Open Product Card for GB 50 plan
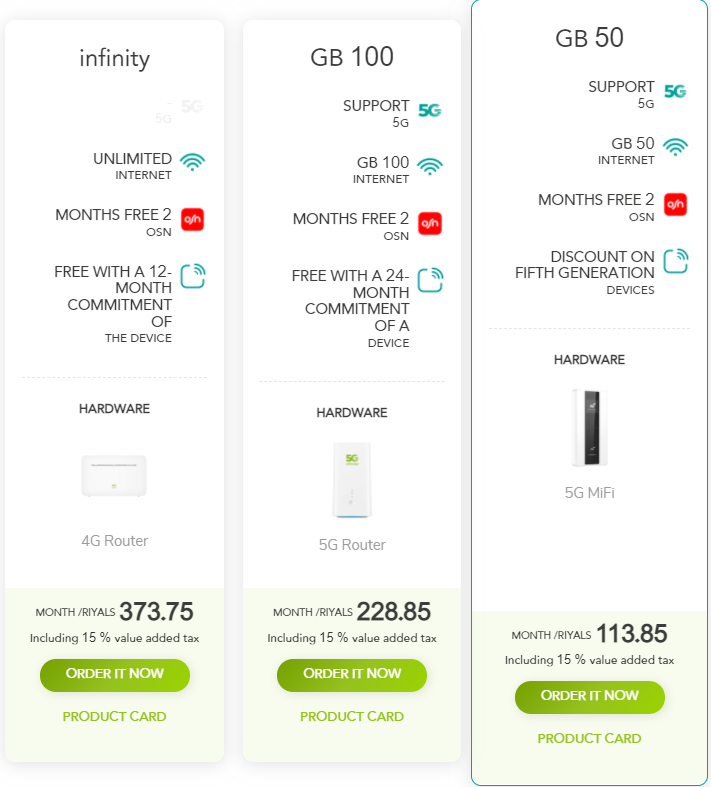The width and height of the screenshot is (711, 787). click(x=589, y=738)
